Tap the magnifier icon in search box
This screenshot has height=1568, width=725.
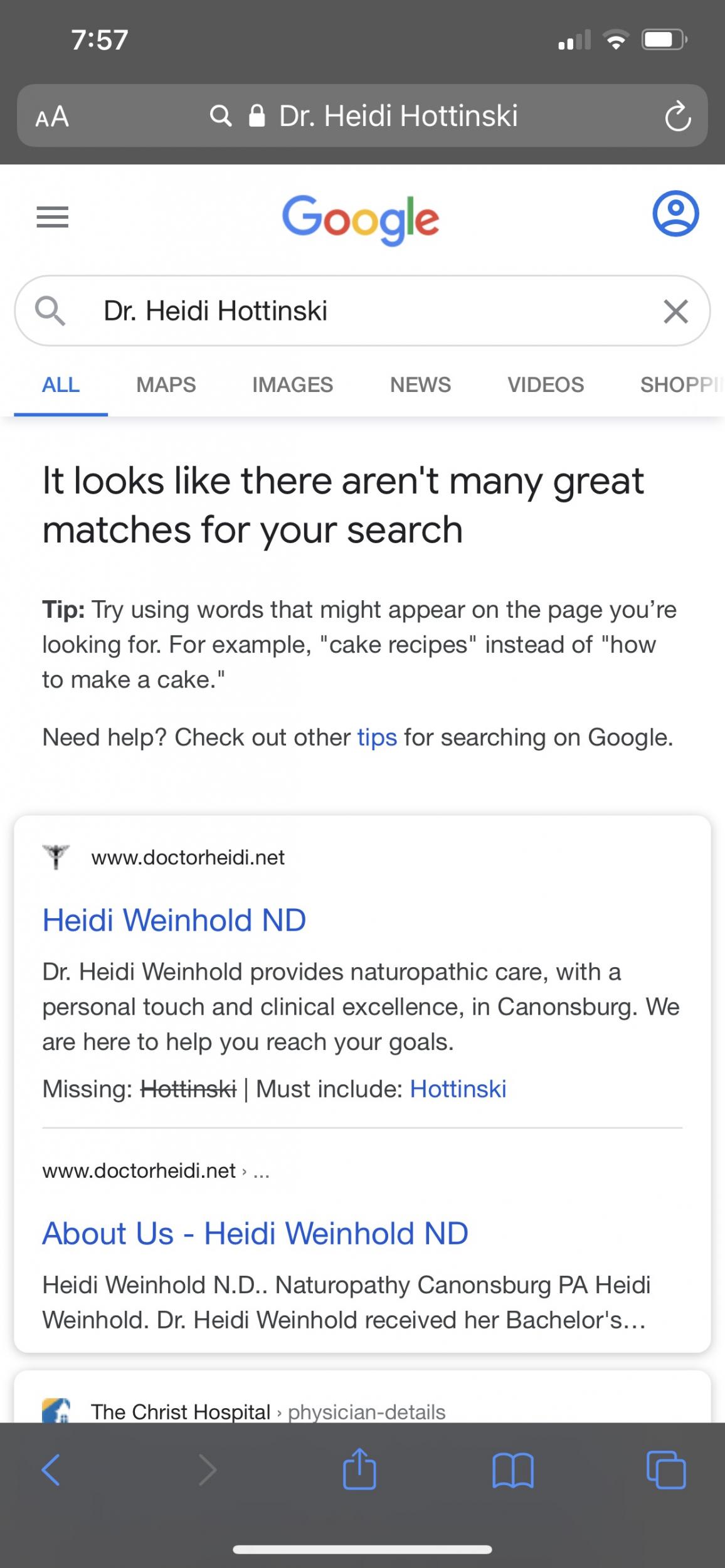coord(50,311)
